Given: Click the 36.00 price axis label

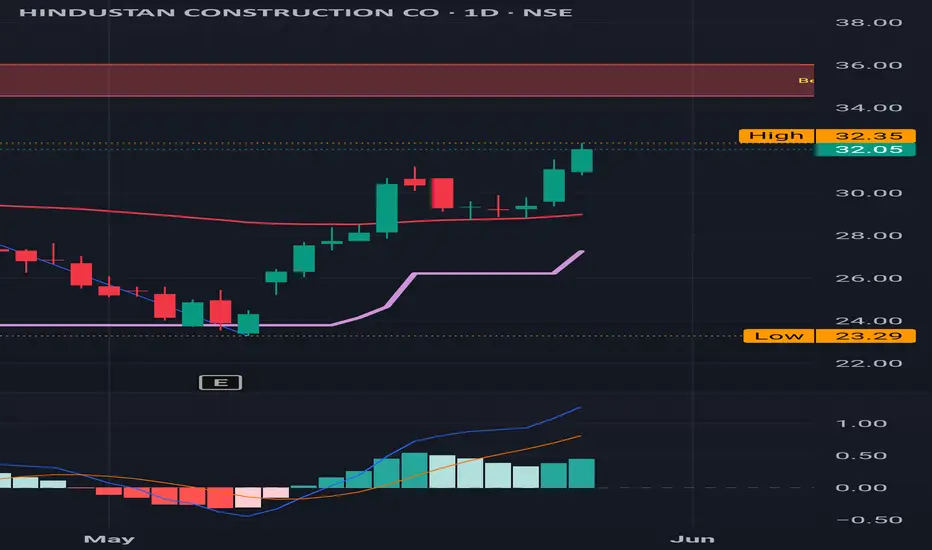Looking at the screenshot, I should [x=869, y=65].
